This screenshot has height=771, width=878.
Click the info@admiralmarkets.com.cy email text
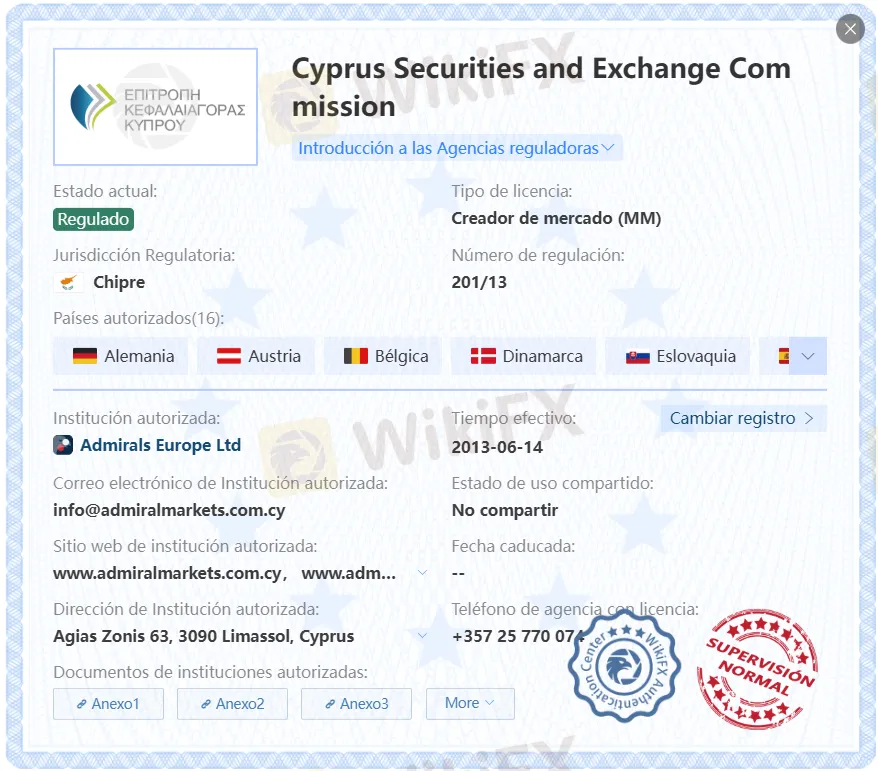coord(169,510)
